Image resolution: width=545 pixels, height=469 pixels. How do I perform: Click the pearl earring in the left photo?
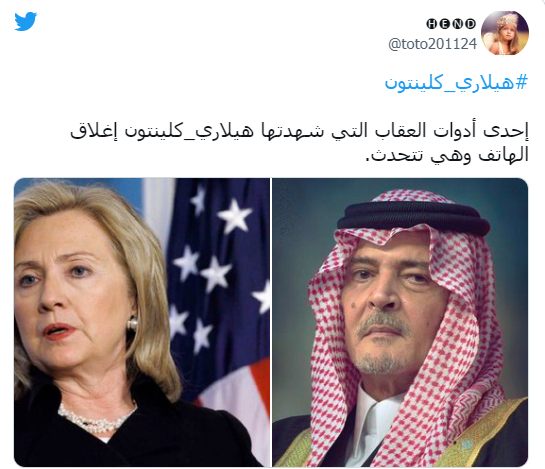132,324
